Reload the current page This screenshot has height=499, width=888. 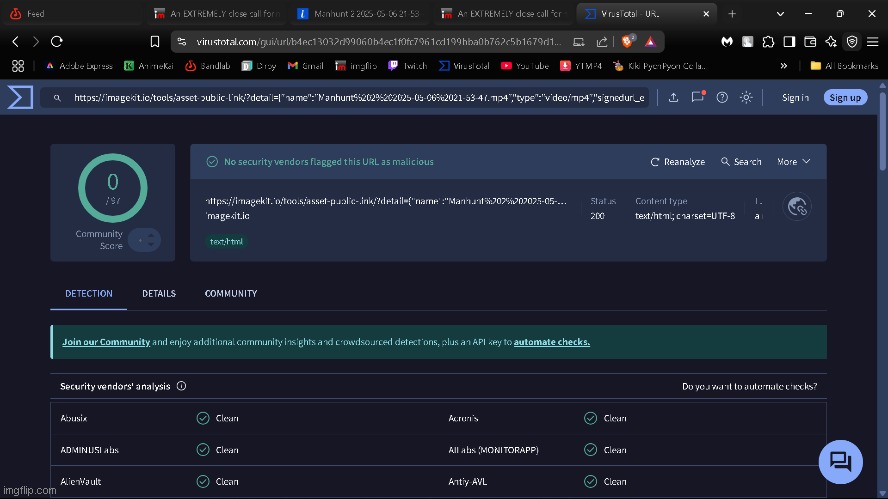coord(57,41)
